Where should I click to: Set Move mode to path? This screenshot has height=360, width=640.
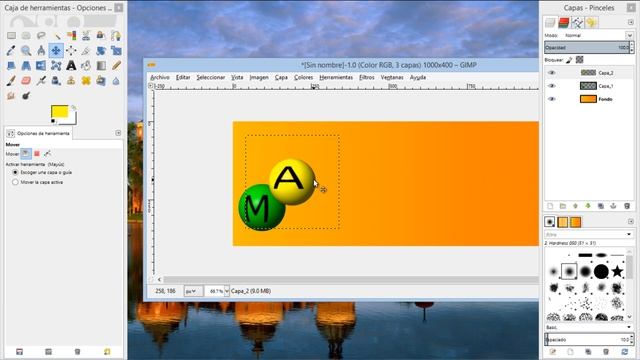pos(48,153)
